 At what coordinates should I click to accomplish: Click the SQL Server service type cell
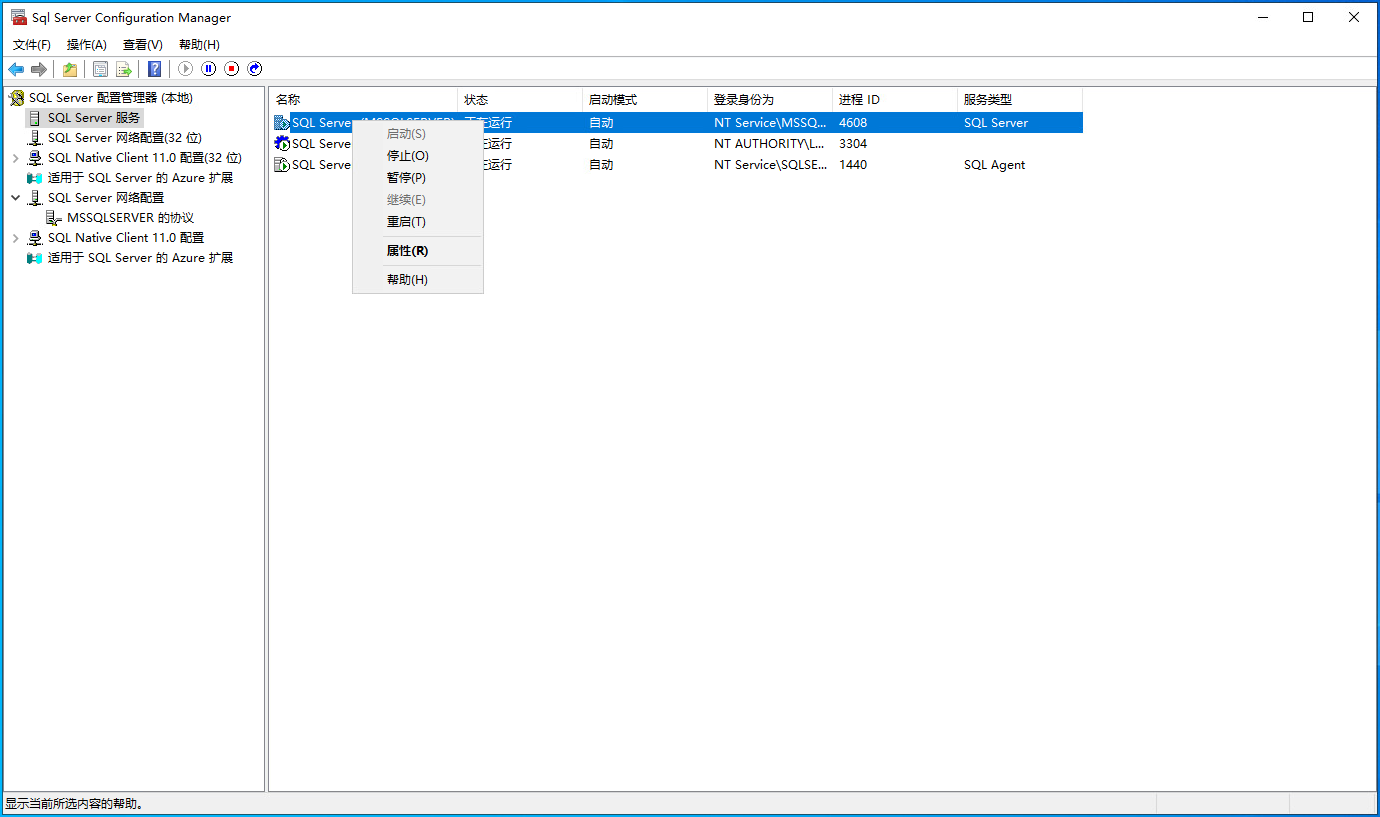pyautogui.click(x=996, y=123)
